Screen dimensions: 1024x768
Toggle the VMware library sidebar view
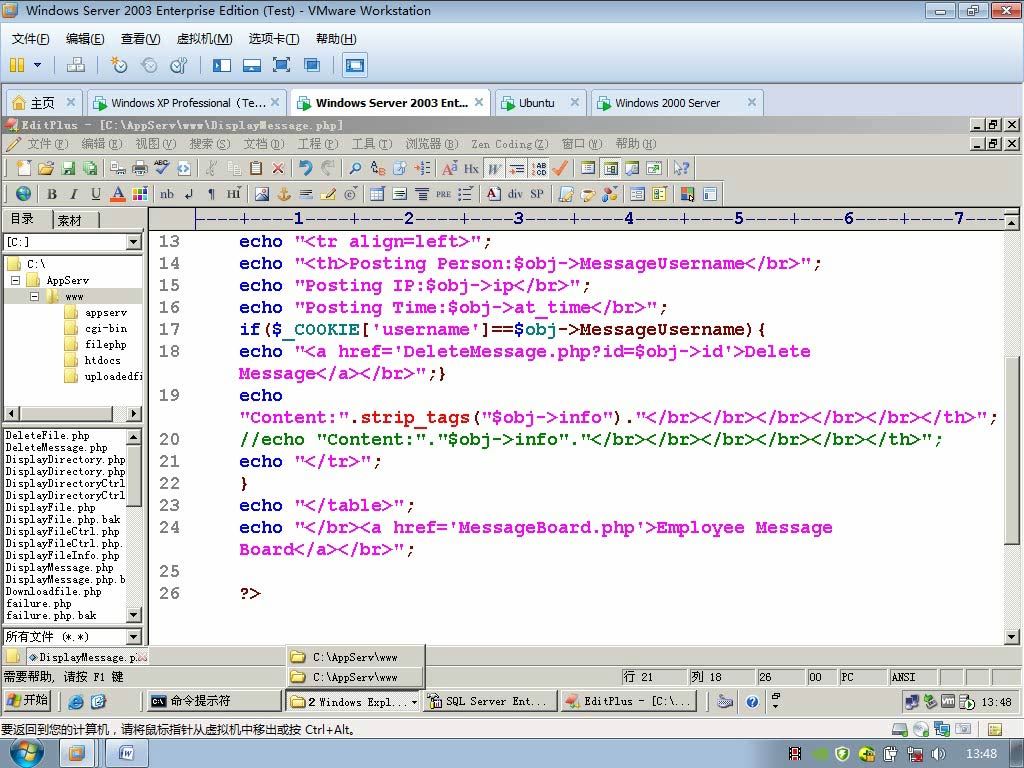coord(222,65)
